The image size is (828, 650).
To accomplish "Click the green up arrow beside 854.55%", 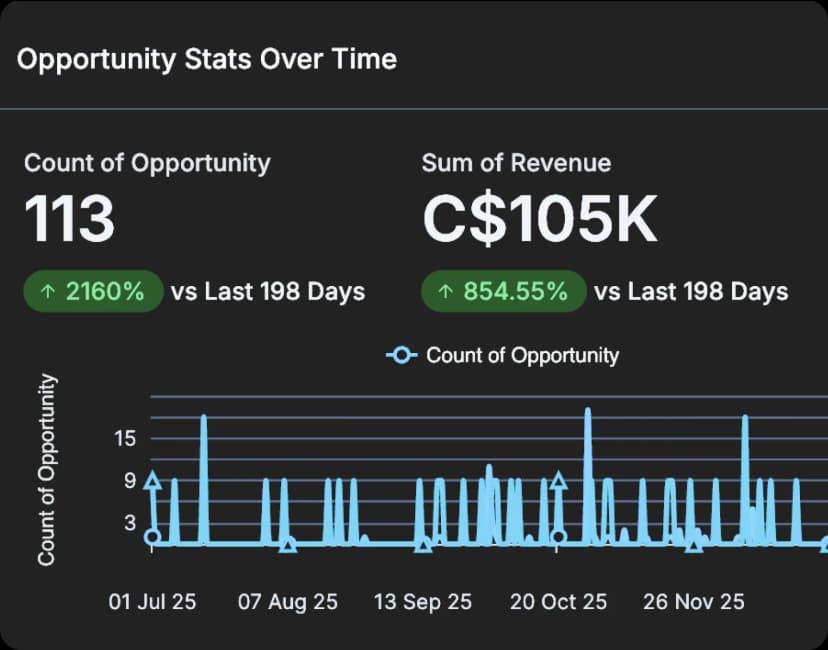I will click(445, 292).
